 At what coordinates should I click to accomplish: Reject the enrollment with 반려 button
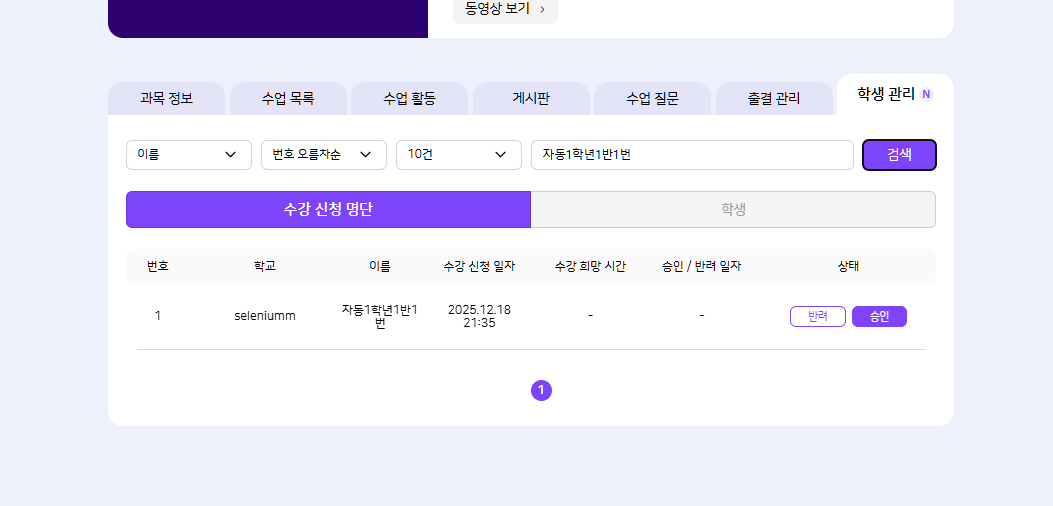[x=817, y=316]
